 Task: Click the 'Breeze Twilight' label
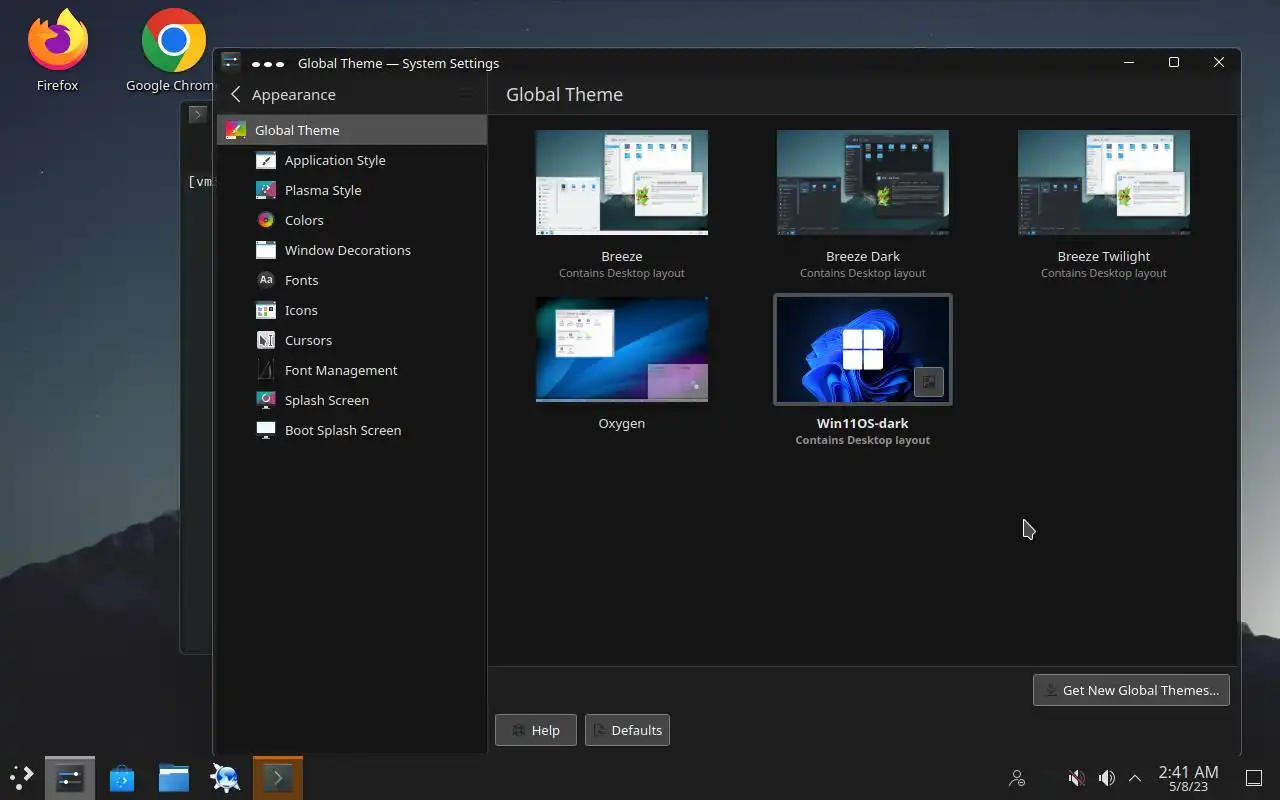[x=1104, y=256]
